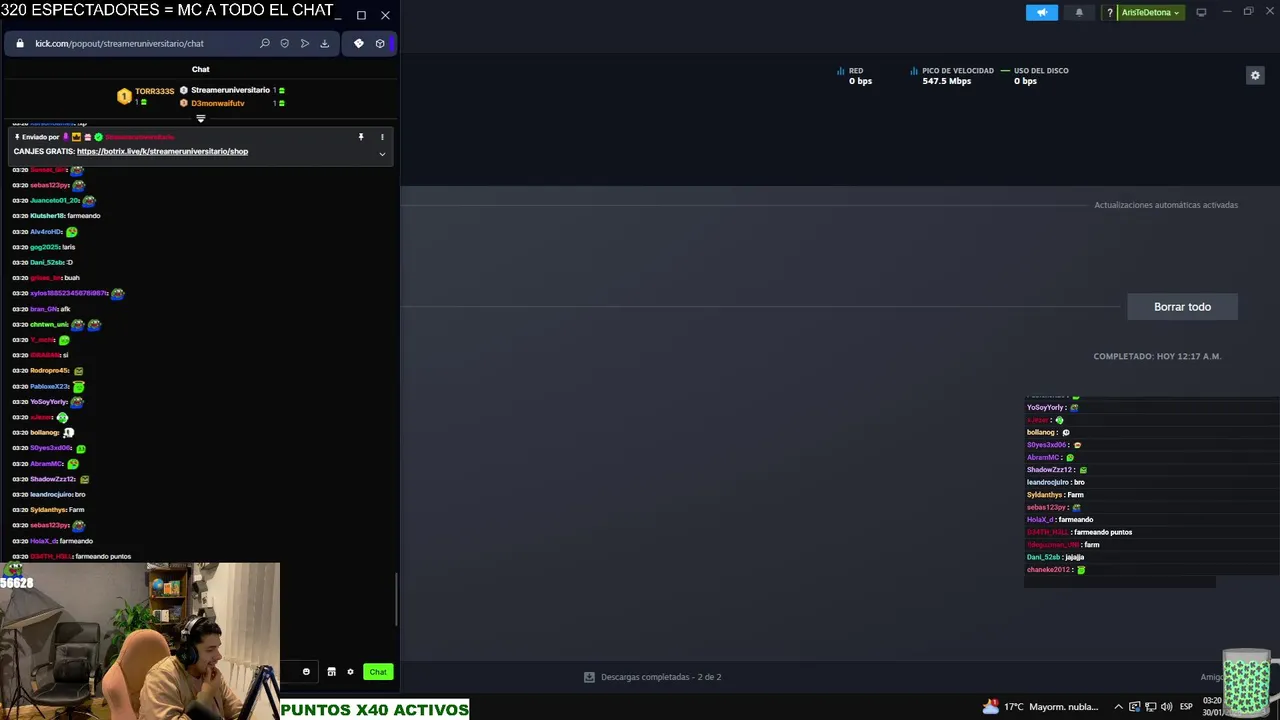
Task: Click username bran_GN in chat
Action: (44, 309)
